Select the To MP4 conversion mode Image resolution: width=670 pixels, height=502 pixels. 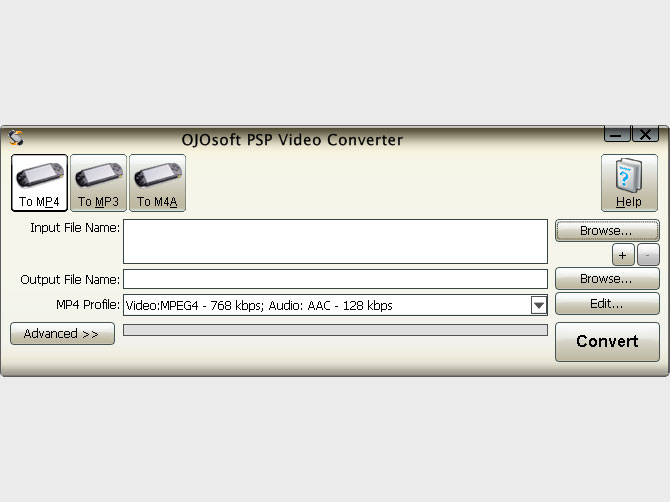pyautogui.click(x=39, y=183)
